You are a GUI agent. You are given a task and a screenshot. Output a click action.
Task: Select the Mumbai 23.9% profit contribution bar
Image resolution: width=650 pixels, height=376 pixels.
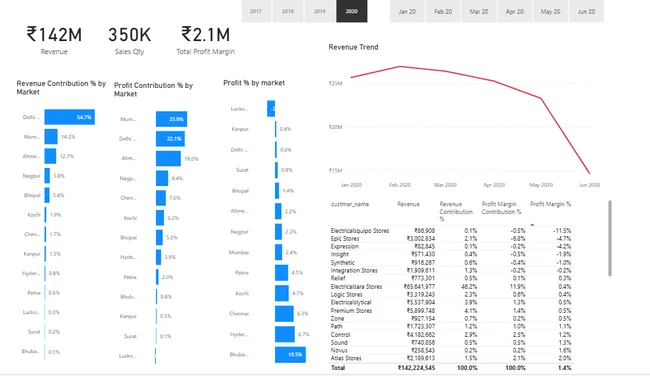tap(171, 119)
